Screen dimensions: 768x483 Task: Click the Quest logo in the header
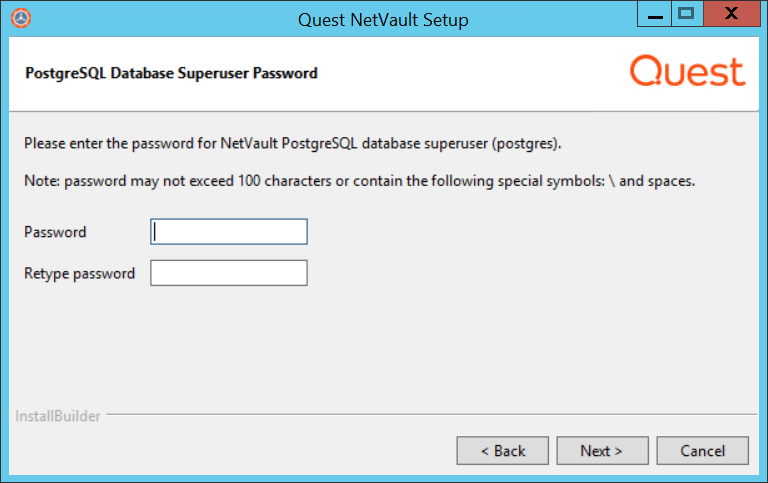[x=687, y=73]
